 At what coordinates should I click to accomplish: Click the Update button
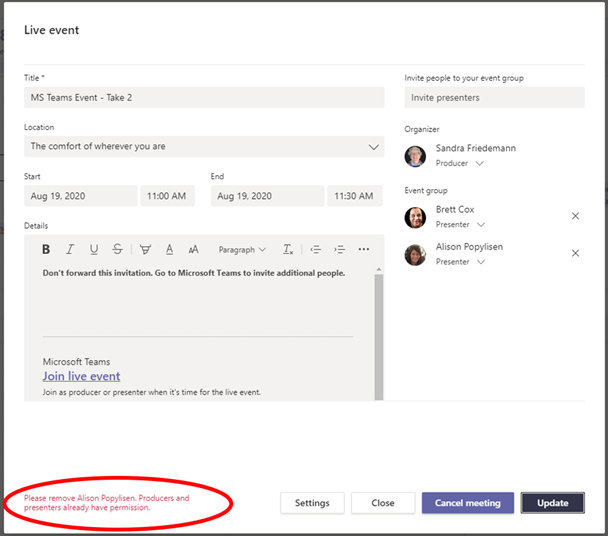pos(553,503)
